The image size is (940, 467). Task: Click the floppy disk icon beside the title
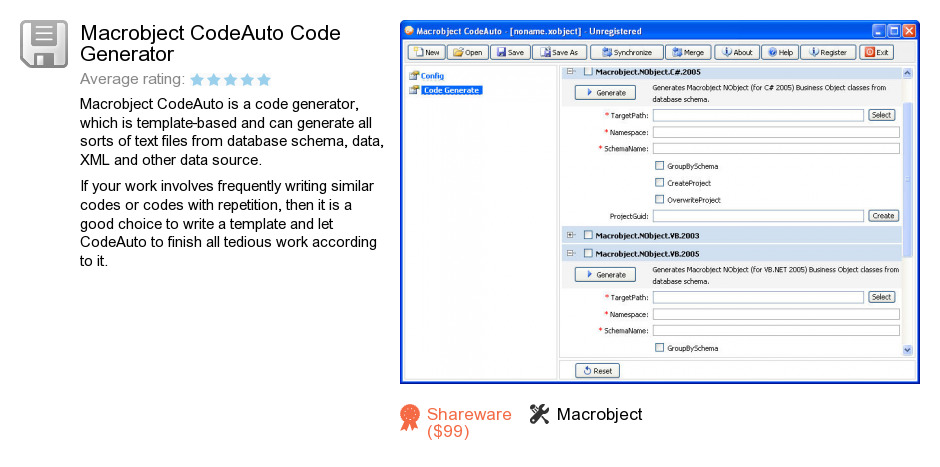tap(44, 44)
